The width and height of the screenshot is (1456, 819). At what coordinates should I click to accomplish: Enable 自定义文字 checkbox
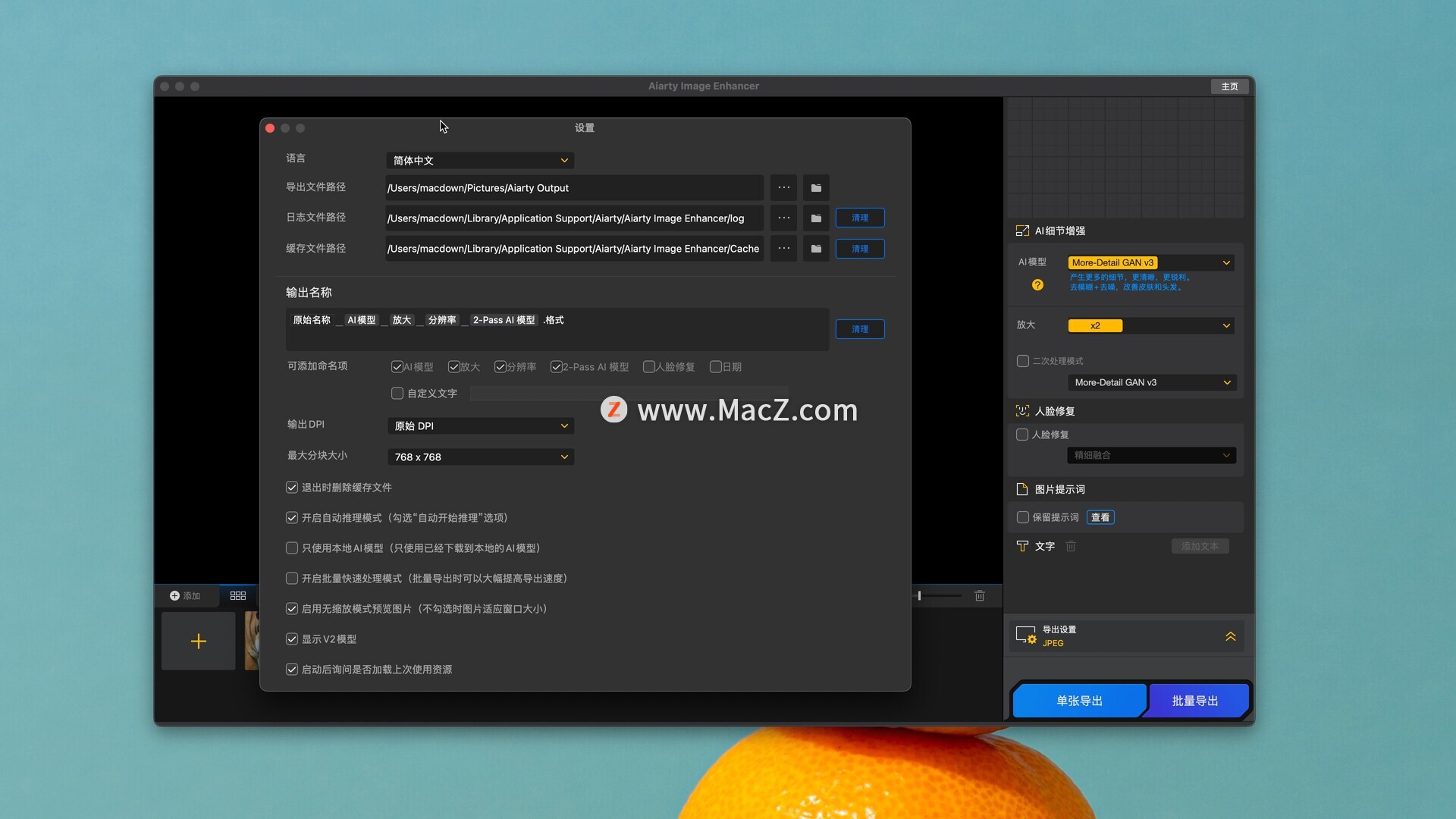(x=397, y=394)
